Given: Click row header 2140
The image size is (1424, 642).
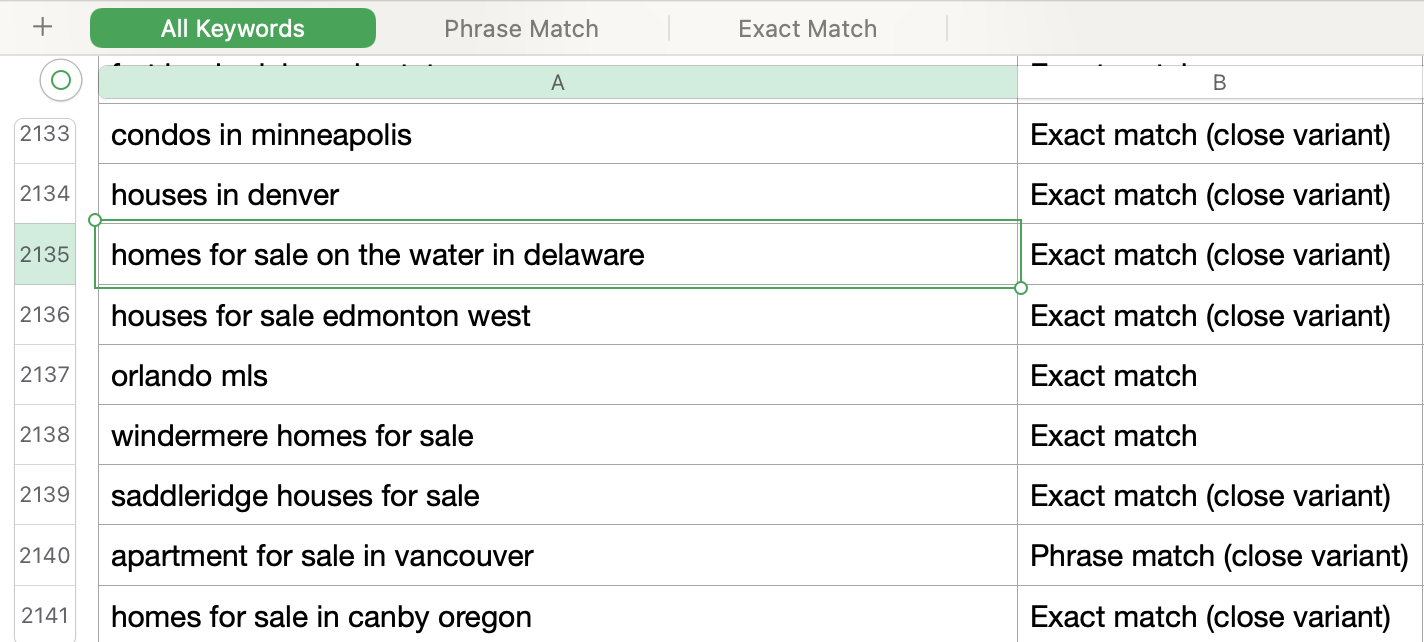Looking at the screenshot, I should (x=45, y=555).
